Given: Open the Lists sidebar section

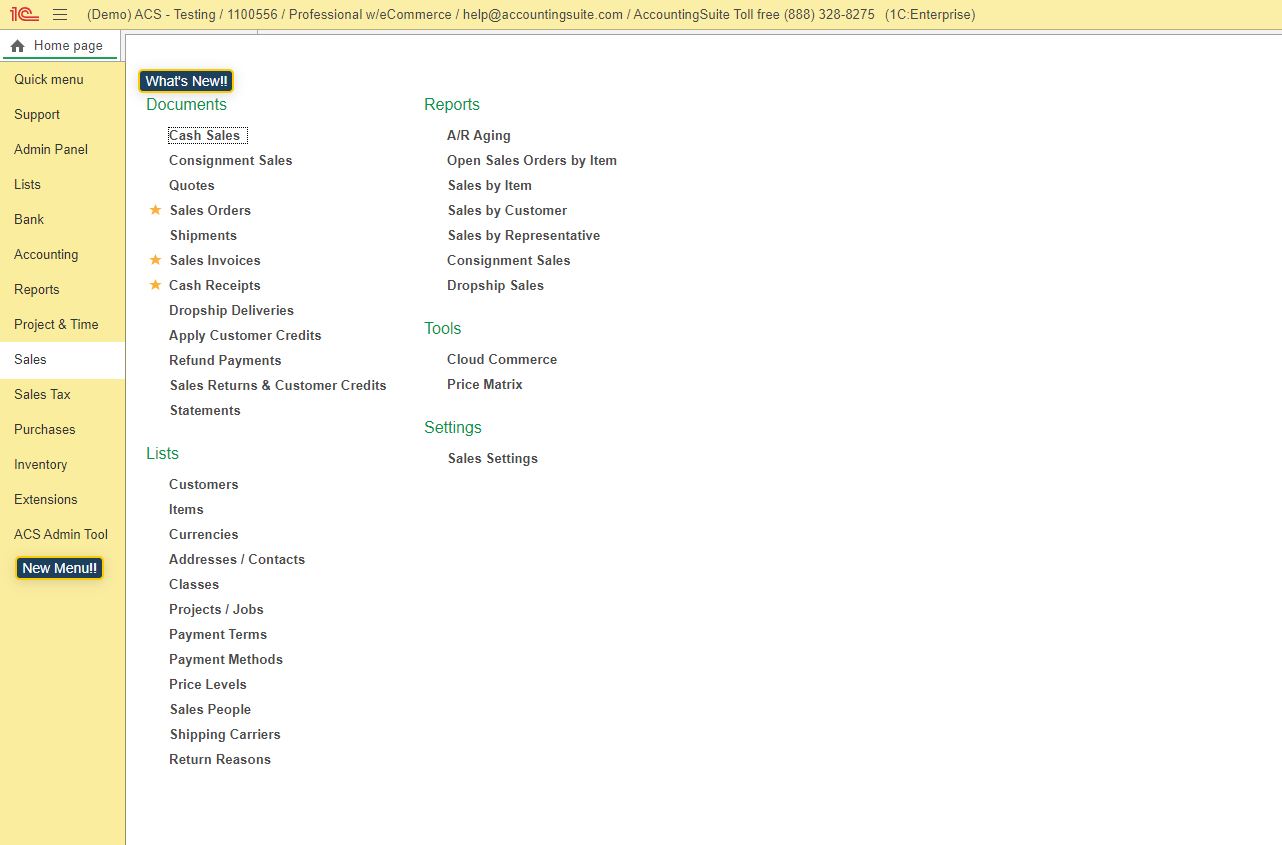Looking at the screenshot, I should [62, 185].
